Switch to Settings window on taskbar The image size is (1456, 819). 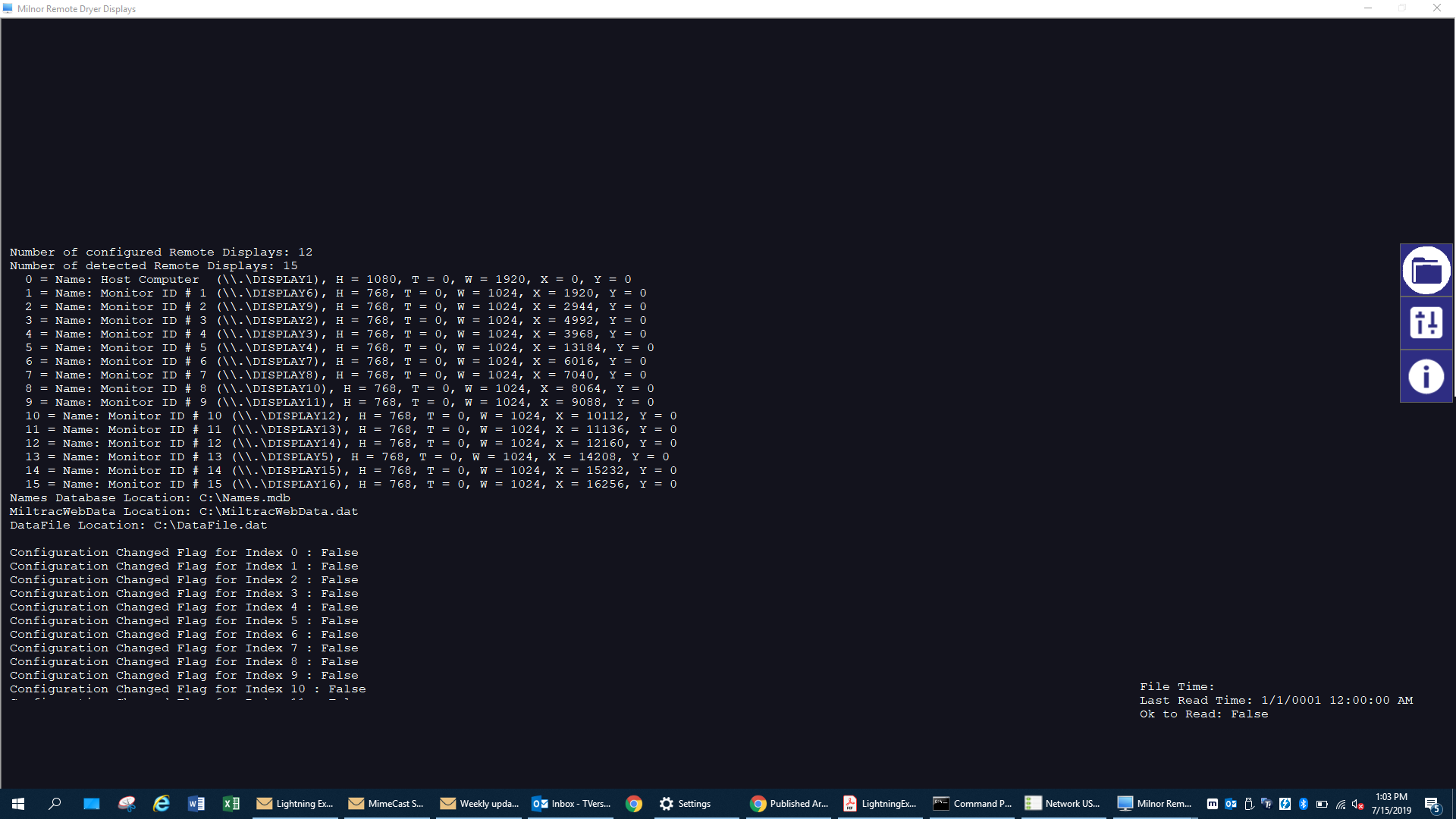[x=695, y=804]
